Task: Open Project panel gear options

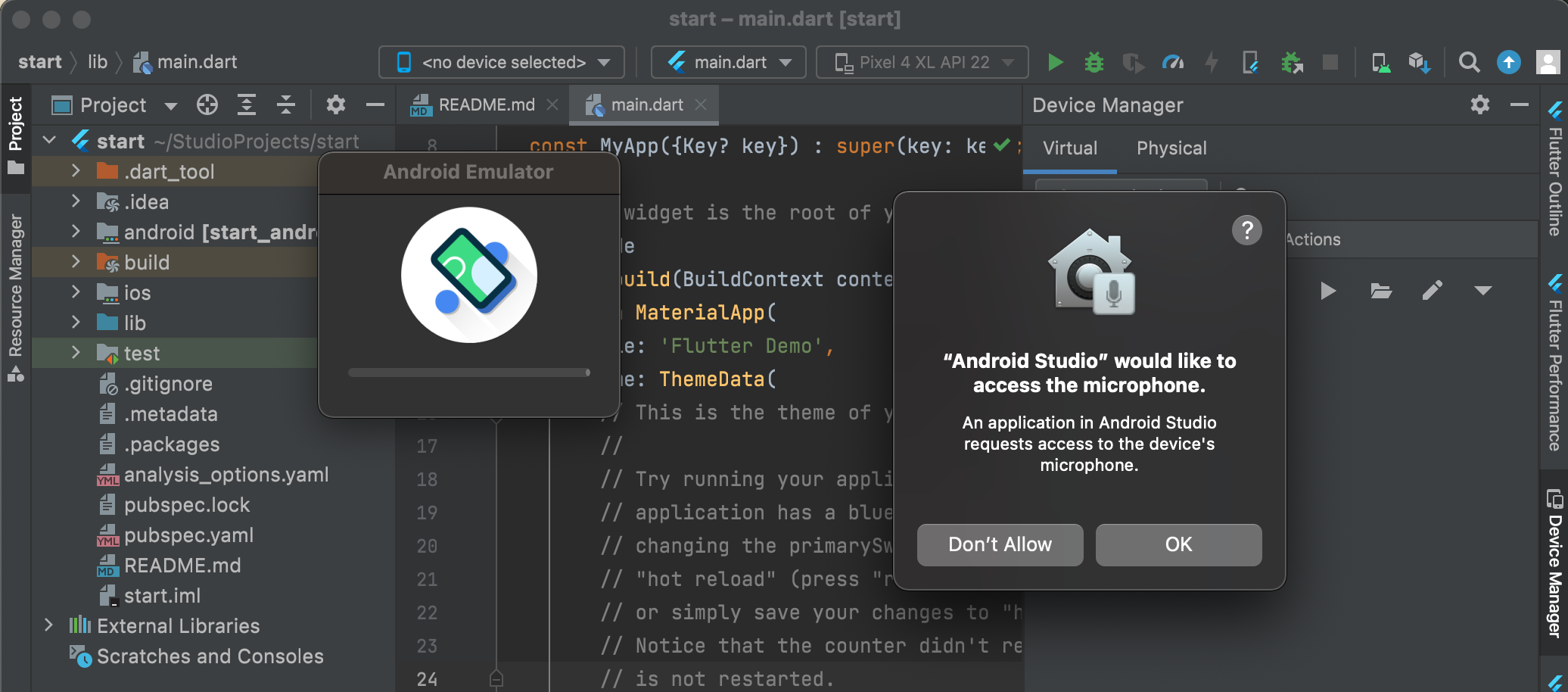Action: 336,104
